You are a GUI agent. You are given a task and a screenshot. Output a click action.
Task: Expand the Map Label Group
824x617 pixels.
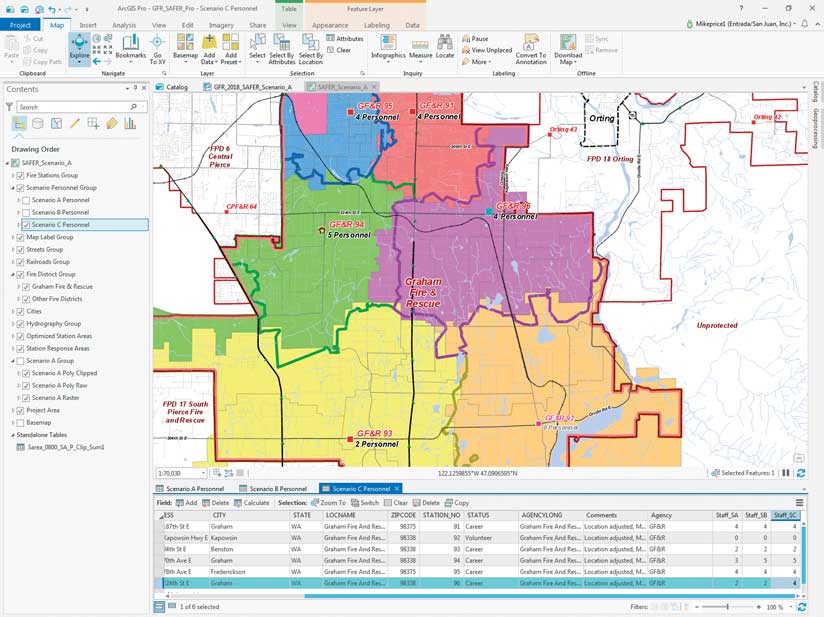pyautogui.click(x=13, y=238)
